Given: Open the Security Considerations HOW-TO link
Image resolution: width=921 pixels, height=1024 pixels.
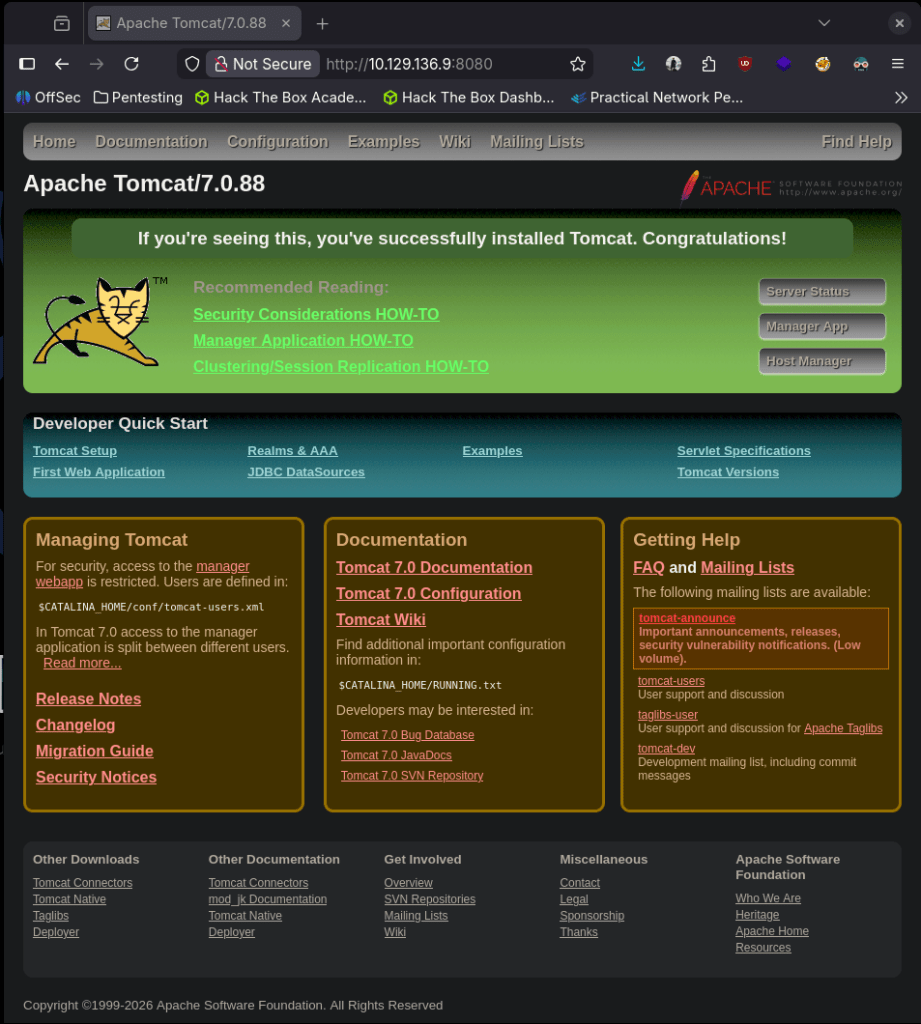Looking at the screenshot, I should click(x=316, y=314).
